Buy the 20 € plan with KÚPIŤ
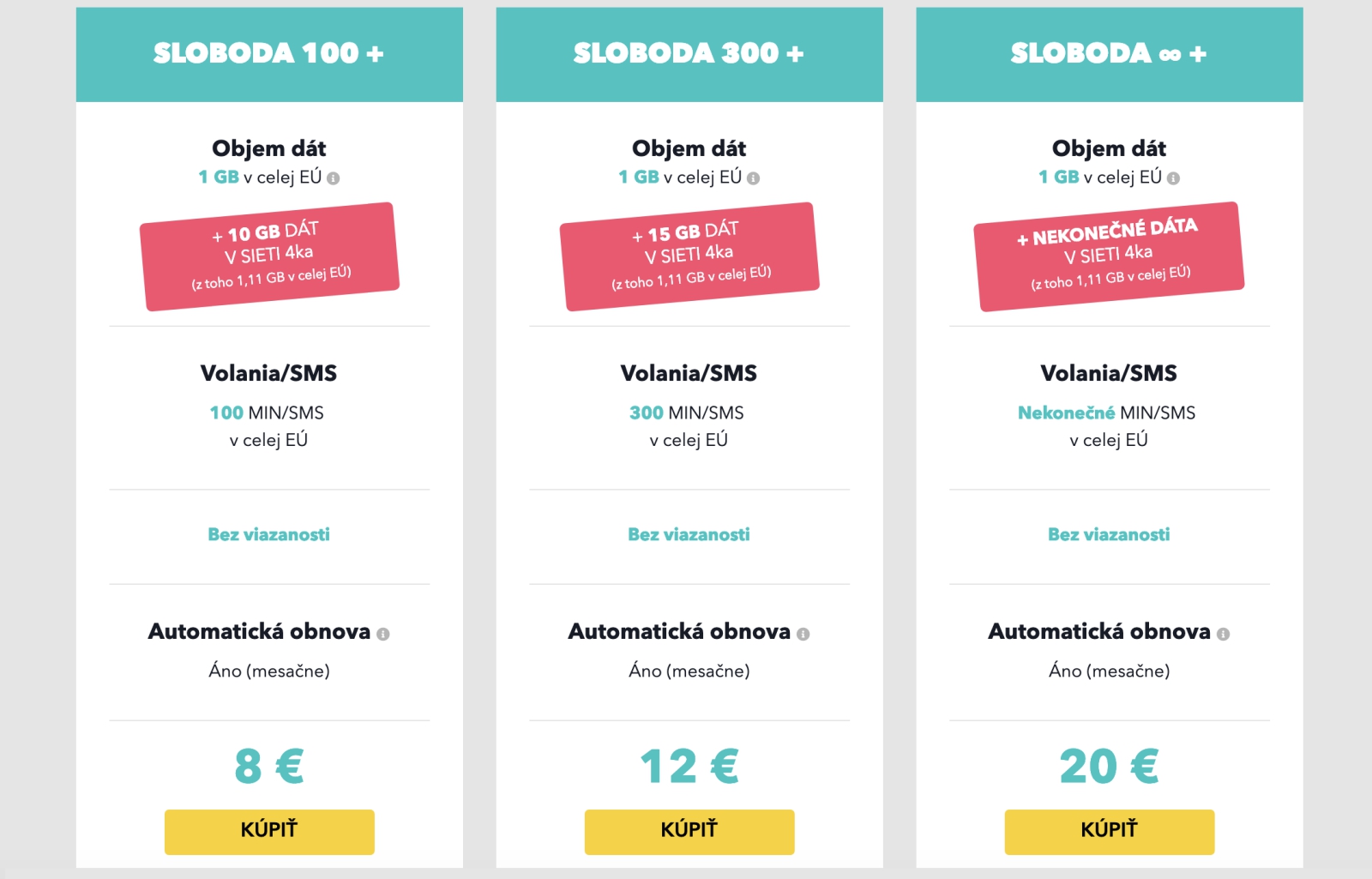The width and height of the screenshot is (1372, 879). click(1110, 832)
